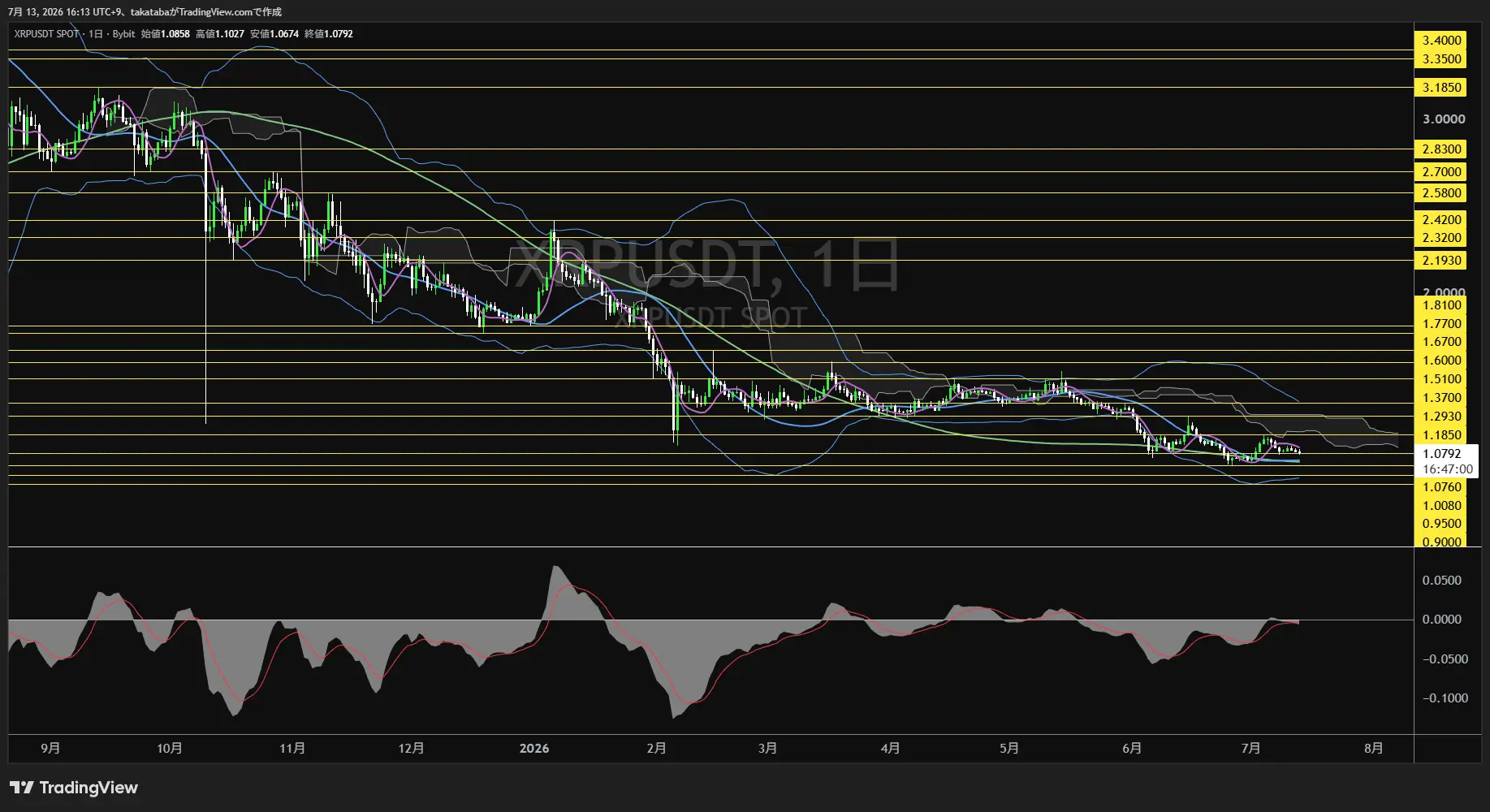
Task: Click the 2.4200 price level label
Action: [x=1442, y=220]
